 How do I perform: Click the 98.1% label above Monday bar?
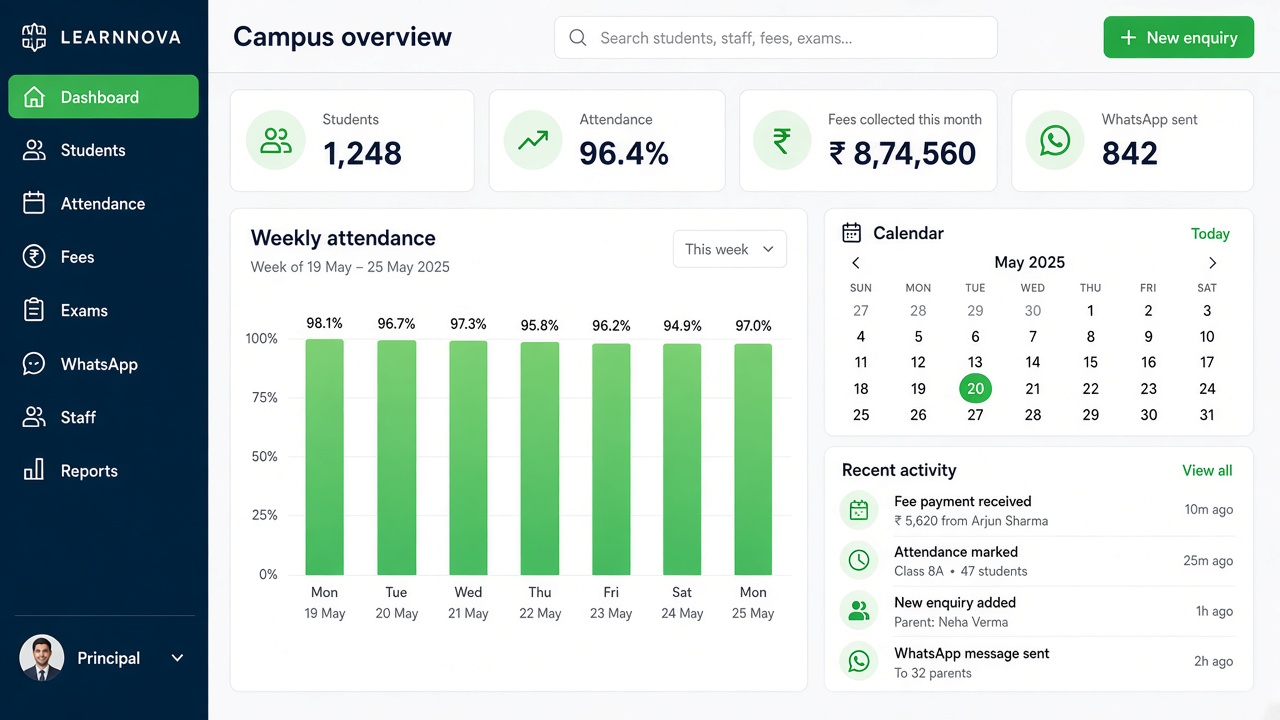[x=324, y=323]
